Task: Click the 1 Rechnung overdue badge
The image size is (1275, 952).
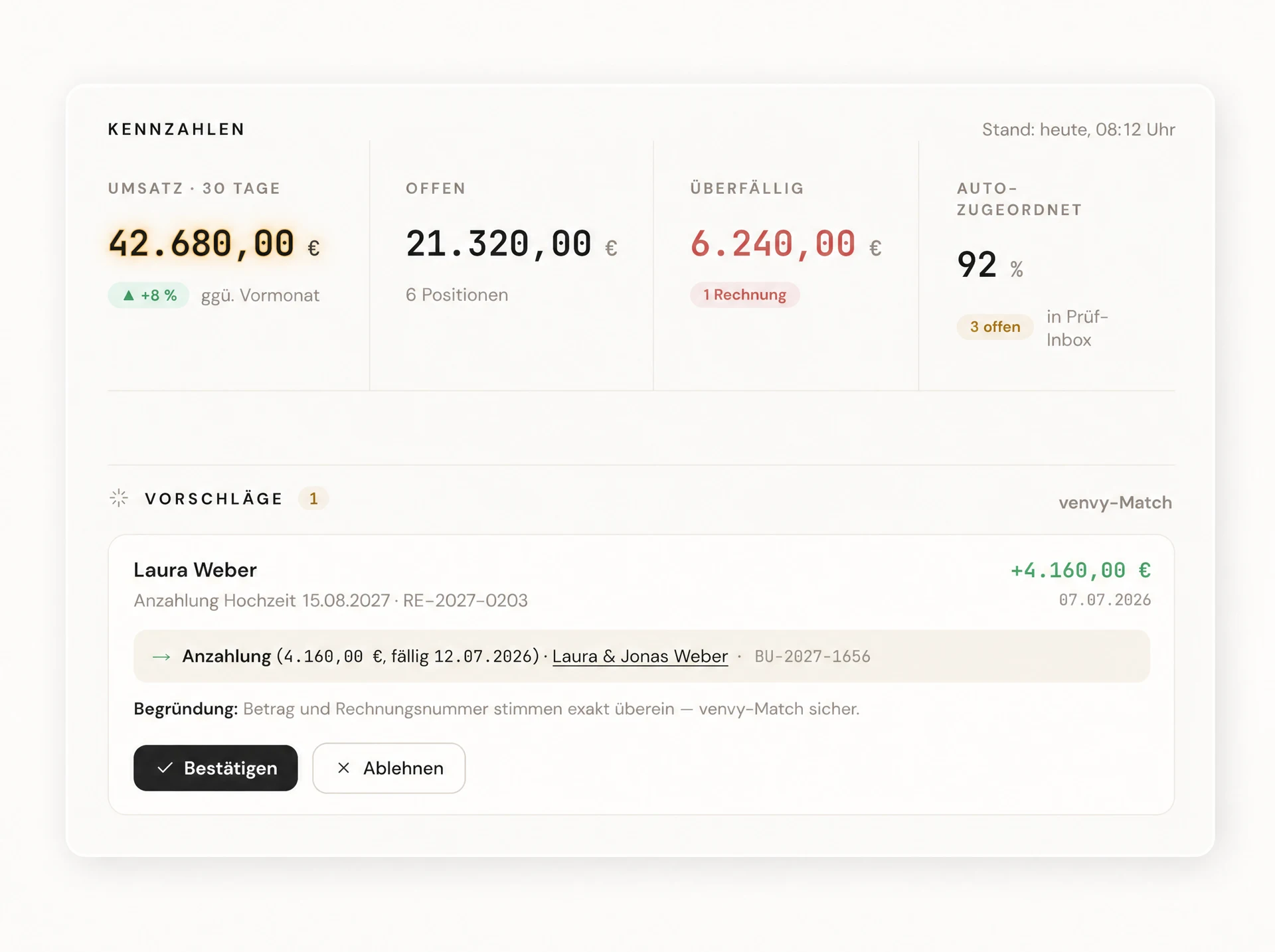Action: (x=745, y=295)
